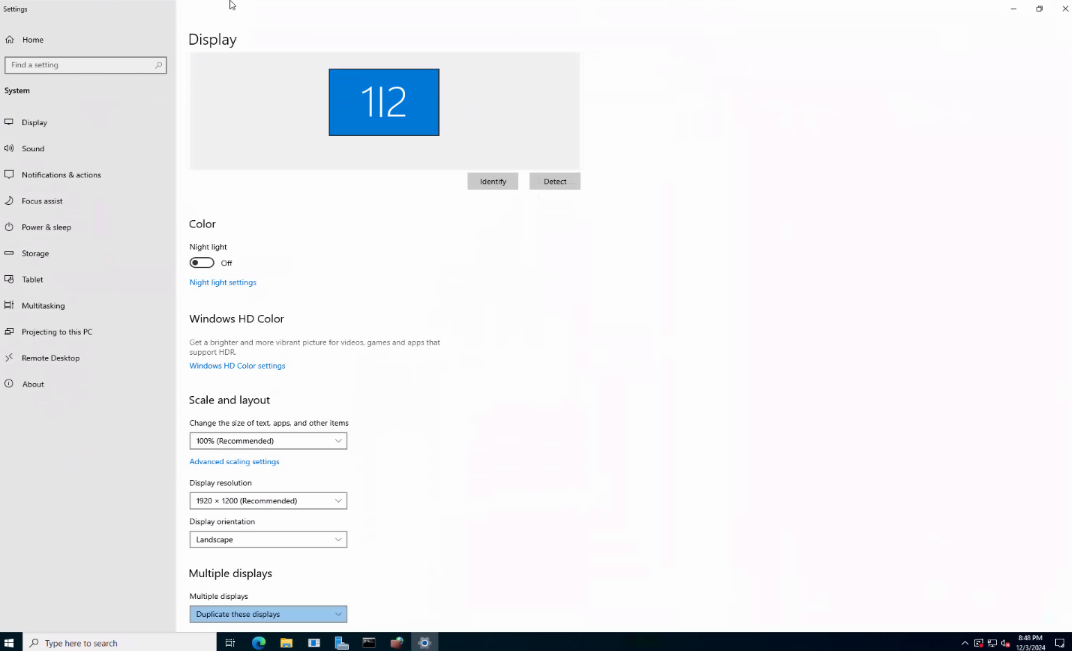Click the Settings gear icon on taskbar

425,643
